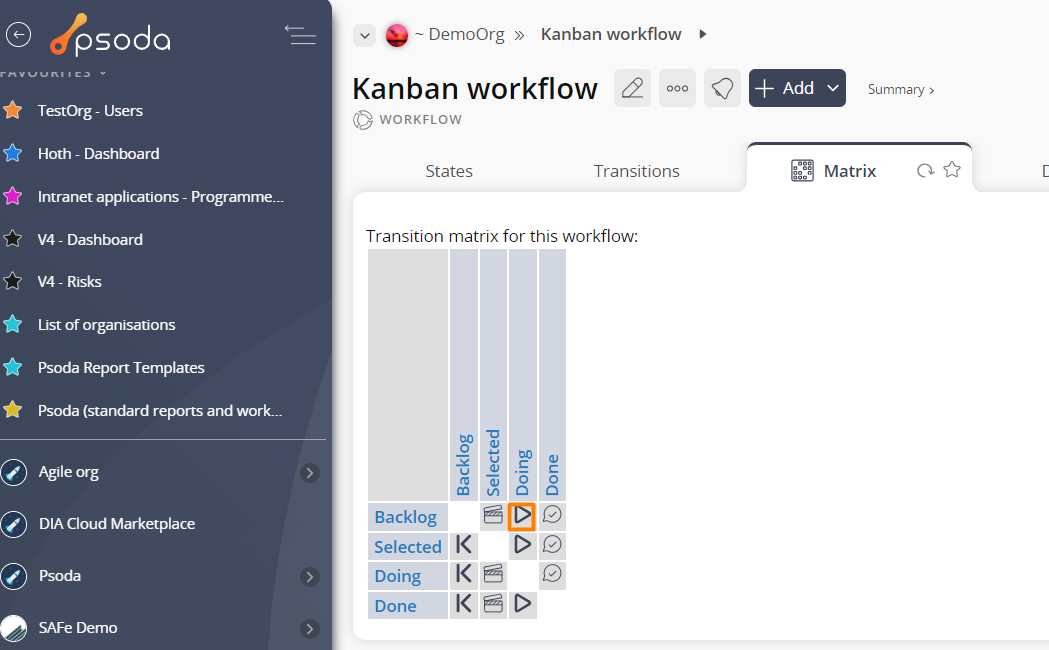Expand the SAFe Demo sidebar item
Screen dimensions: 1049x650
(309, 629)
